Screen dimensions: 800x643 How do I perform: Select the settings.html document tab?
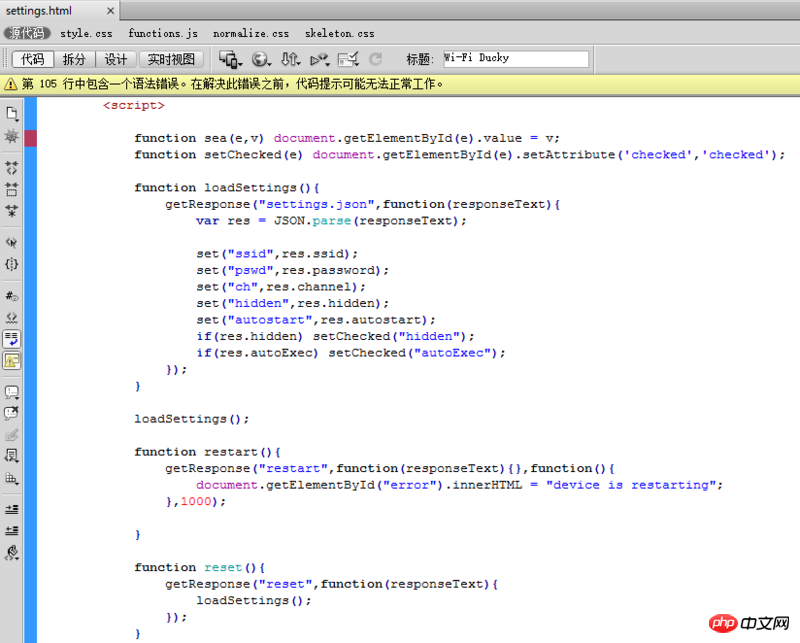pos(39,11)
